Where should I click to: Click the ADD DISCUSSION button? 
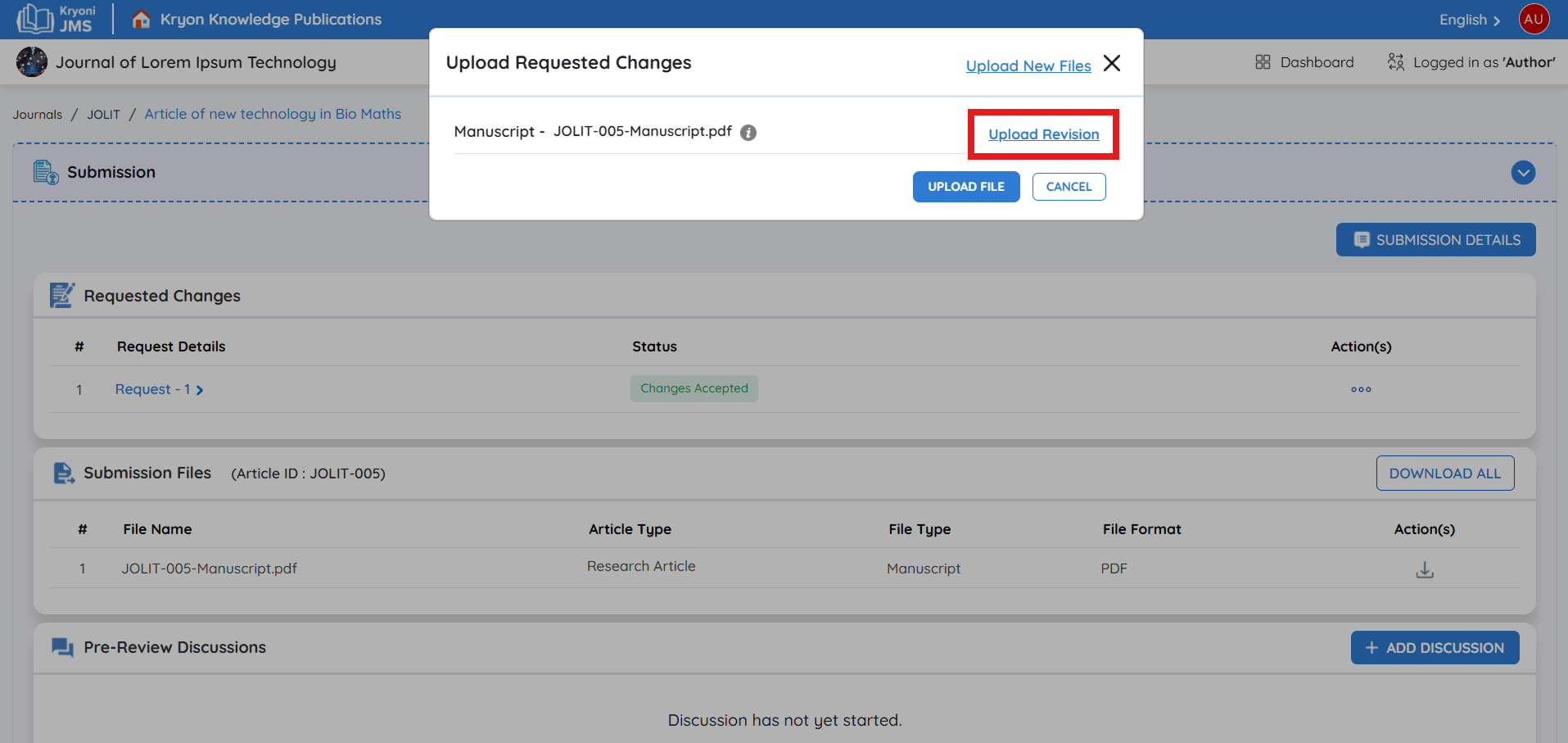click(1435, 648)
